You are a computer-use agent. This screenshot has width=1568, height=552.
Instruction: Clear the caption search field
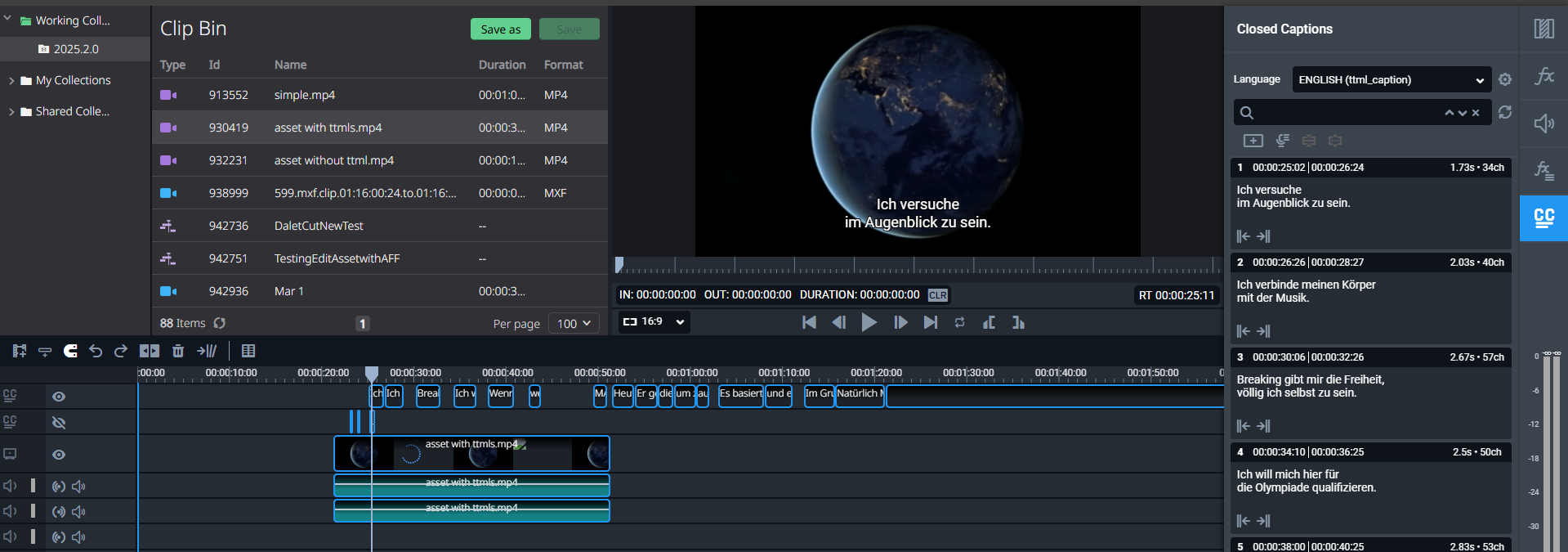(1476, 113)
